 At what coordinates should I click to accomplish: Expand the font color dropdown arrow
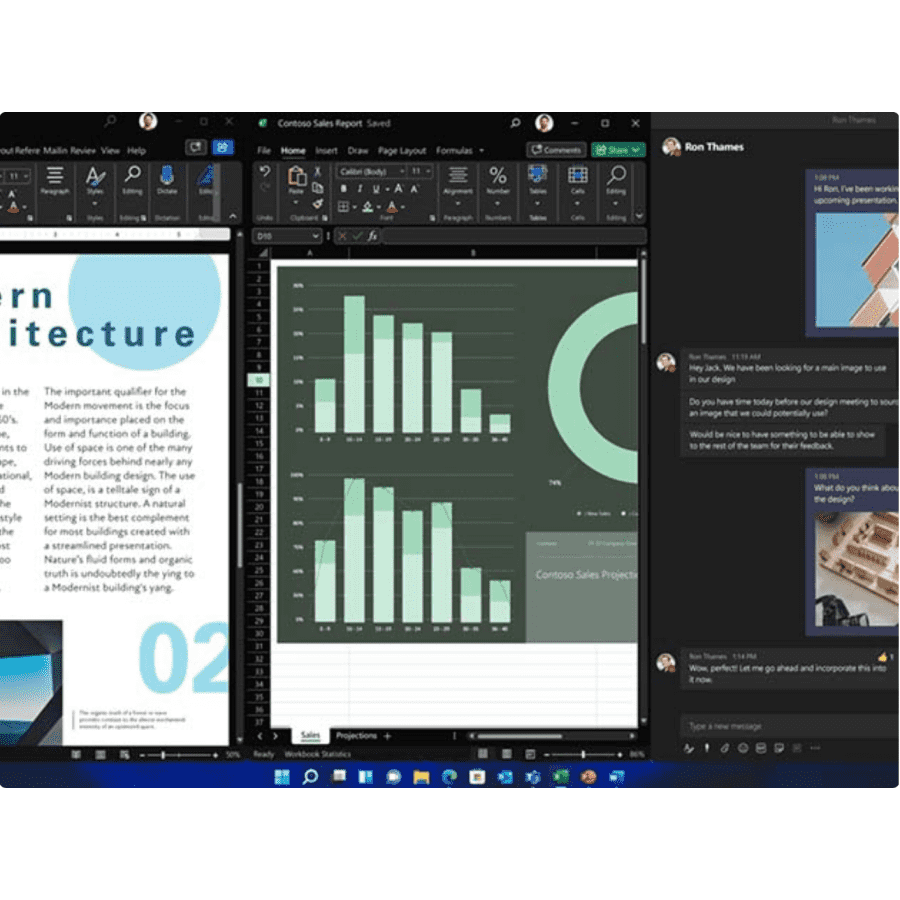(401, 206)
